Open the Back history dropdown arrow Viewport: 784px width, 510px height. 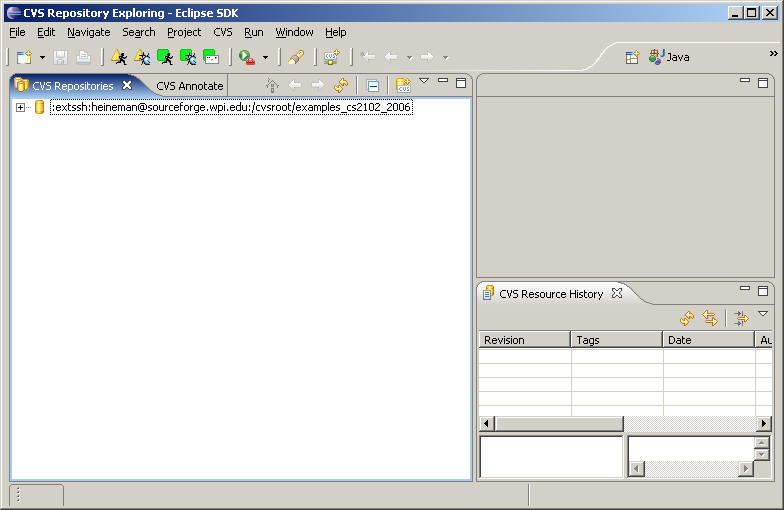point(410,58)
